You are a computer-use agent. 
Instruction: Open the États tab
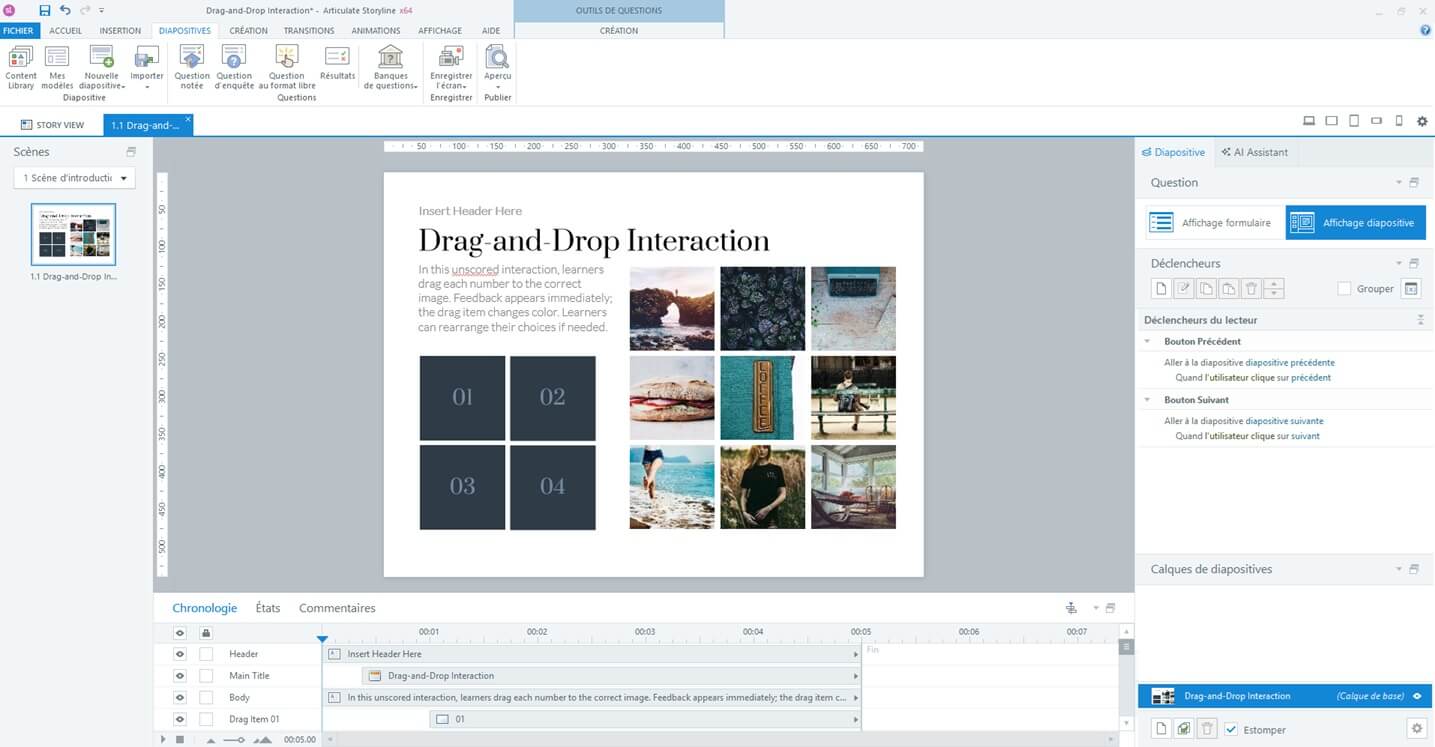[x=268, y=608]
